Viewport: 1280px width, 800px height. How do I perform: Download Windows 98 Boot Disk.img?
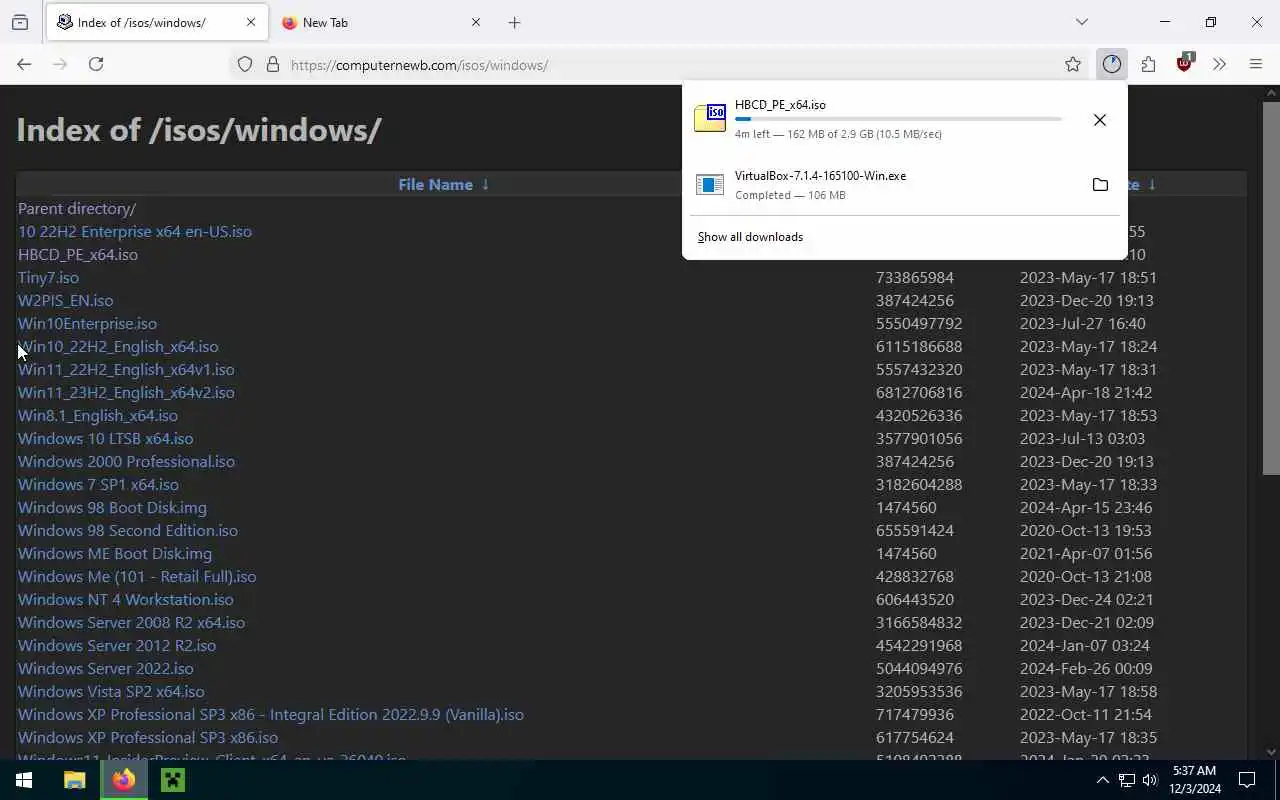point(112,507)
